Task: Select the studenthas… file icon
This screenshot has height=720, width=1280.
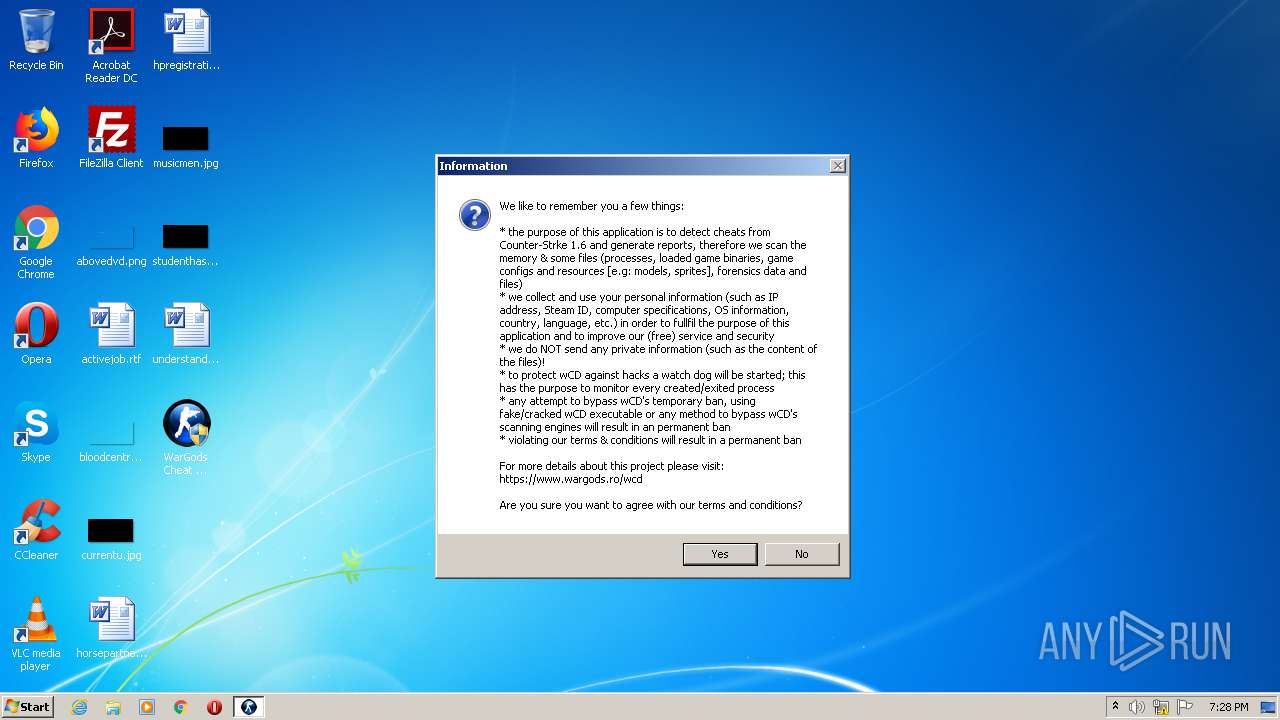Action: (186, 245)
